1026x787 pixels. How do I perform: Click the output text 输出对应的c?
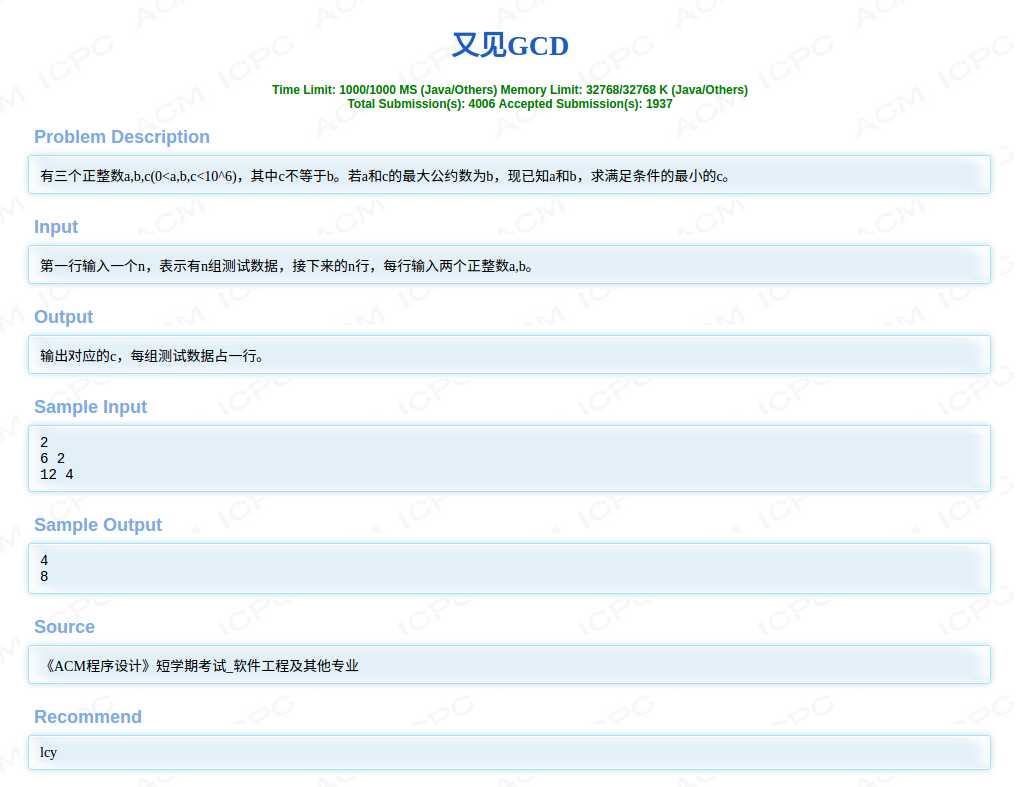pos(152,356)
